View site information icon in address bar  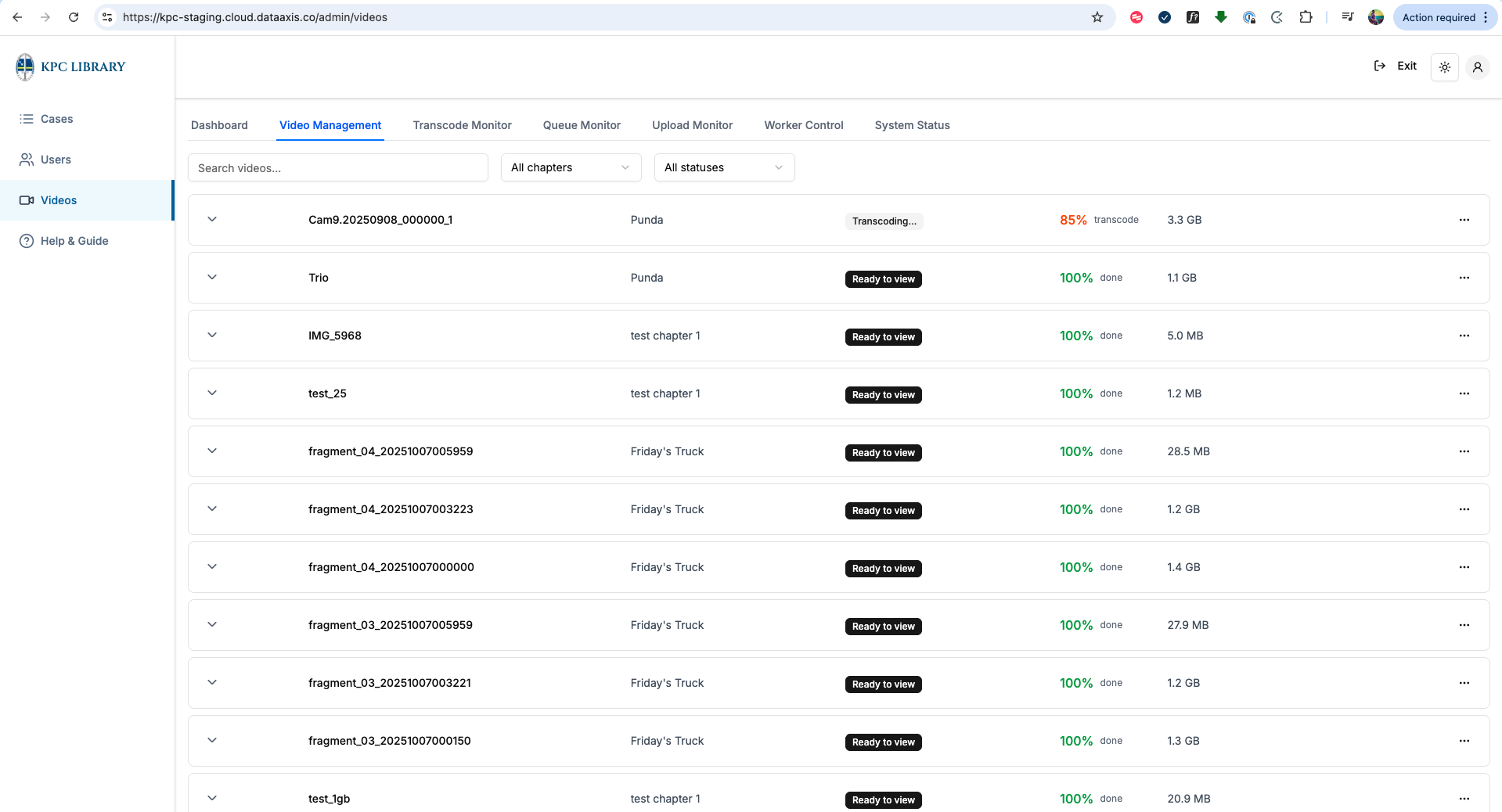click(107, 17)
